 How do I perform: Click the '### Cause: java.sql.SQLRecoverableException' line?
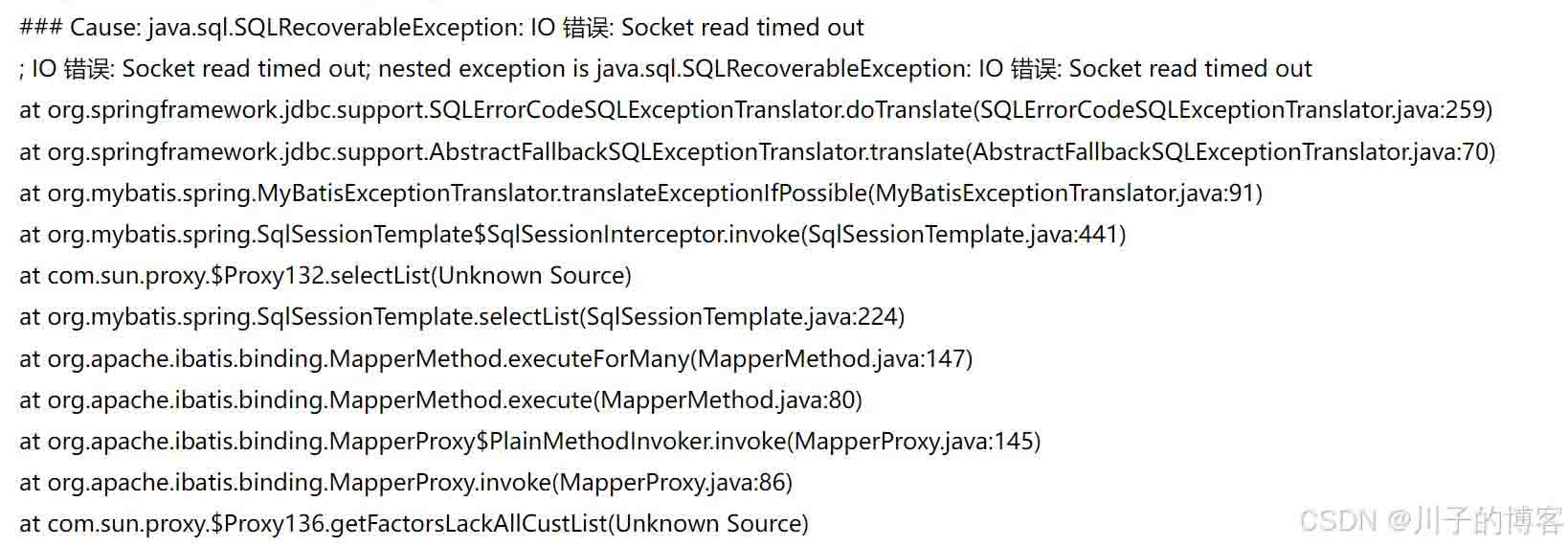(x=441, y=28)
